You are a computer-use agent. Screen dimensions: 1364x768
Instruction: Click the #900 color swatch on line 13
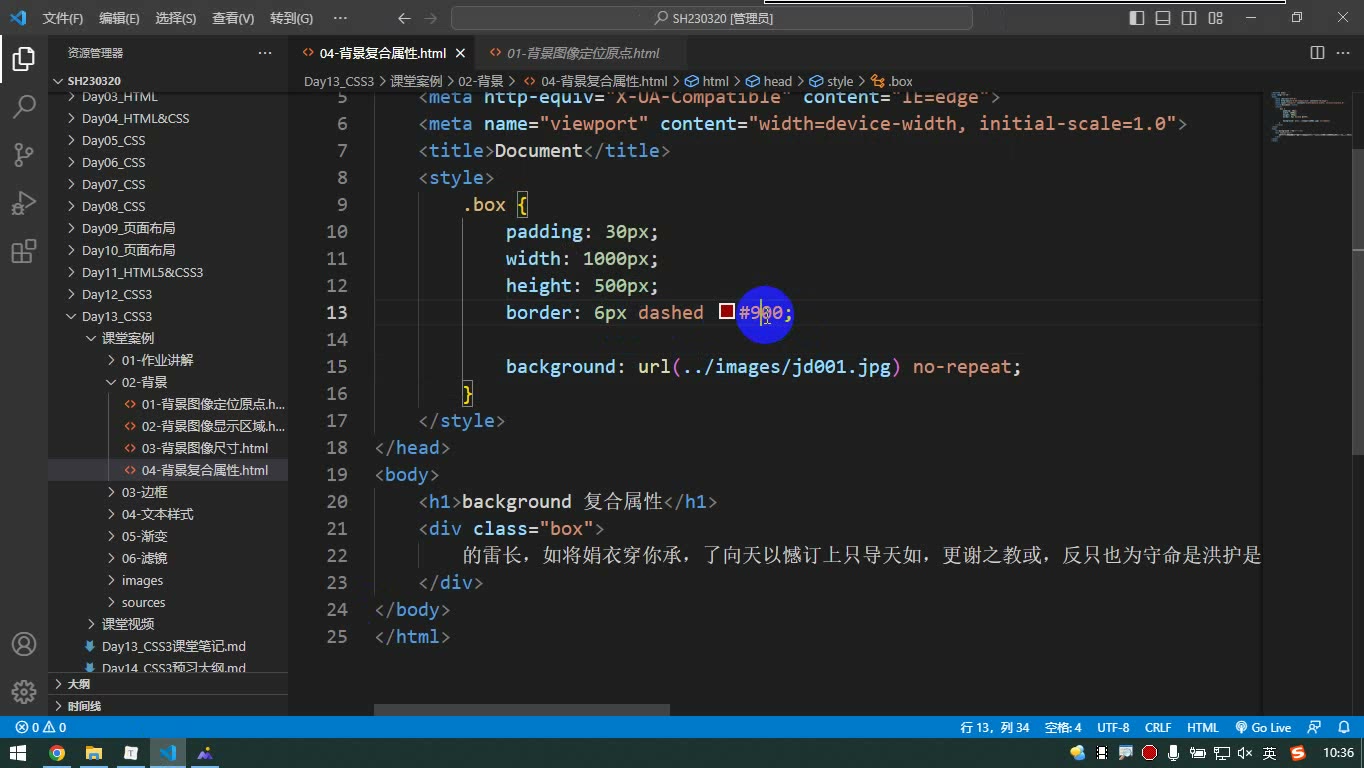(727, 312)
